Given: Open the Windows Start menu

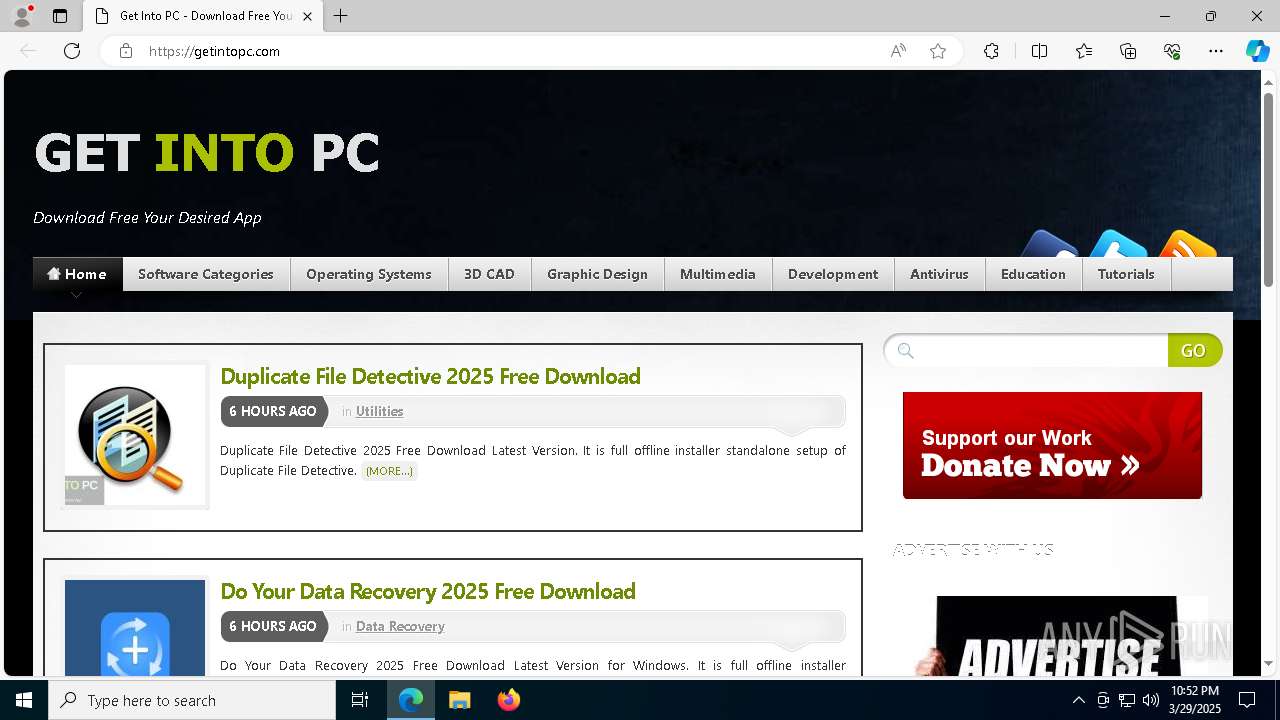Looking at the screenshot, I should click(x=24, y=700).
